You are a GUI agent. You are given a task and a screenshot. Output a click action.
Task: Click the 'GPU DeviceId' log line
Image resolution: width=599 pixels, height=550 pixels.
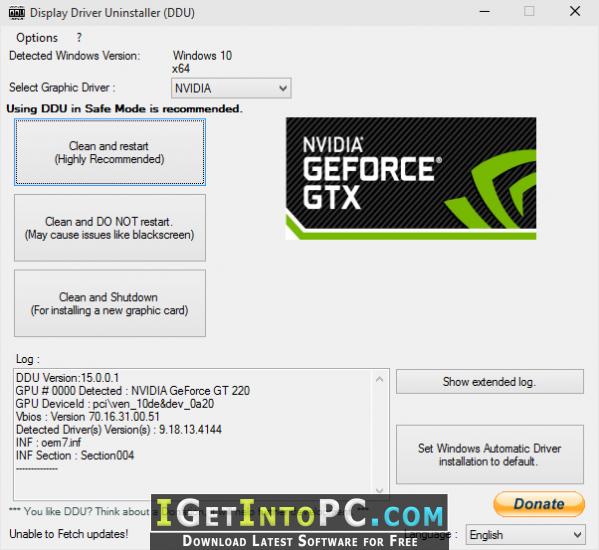[x=115, y=404]
